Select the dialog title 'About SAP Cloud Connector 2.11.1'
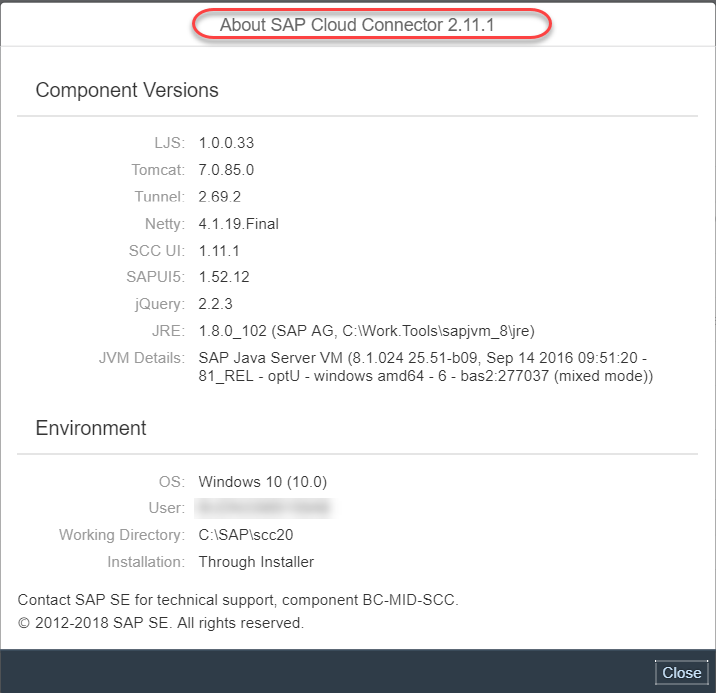Viewport: 716px width, 693px height. [x=357, y=25]
